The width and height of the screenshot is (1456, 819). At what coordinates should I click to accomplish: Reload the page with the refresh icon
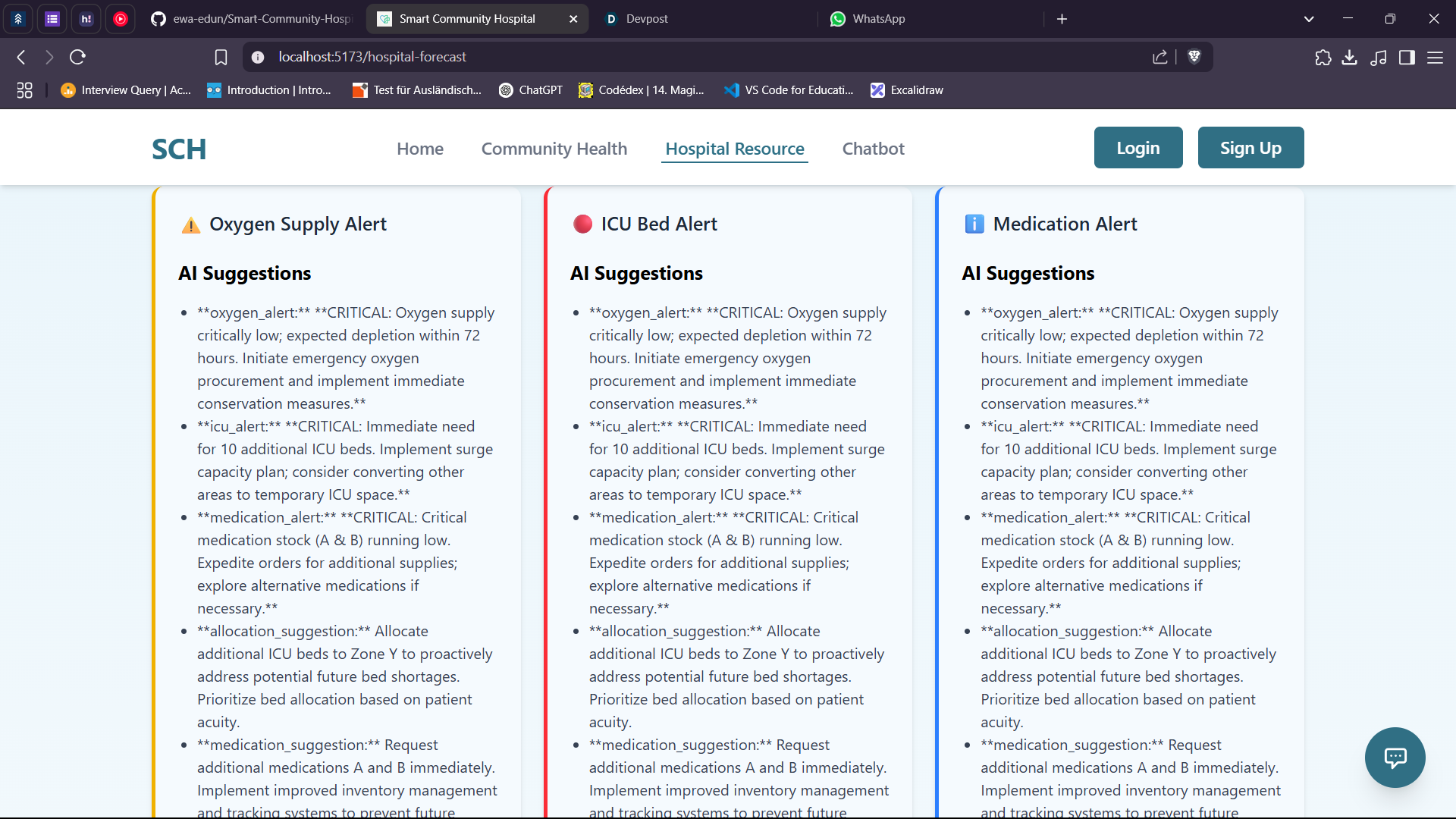(x=78, y=57)
